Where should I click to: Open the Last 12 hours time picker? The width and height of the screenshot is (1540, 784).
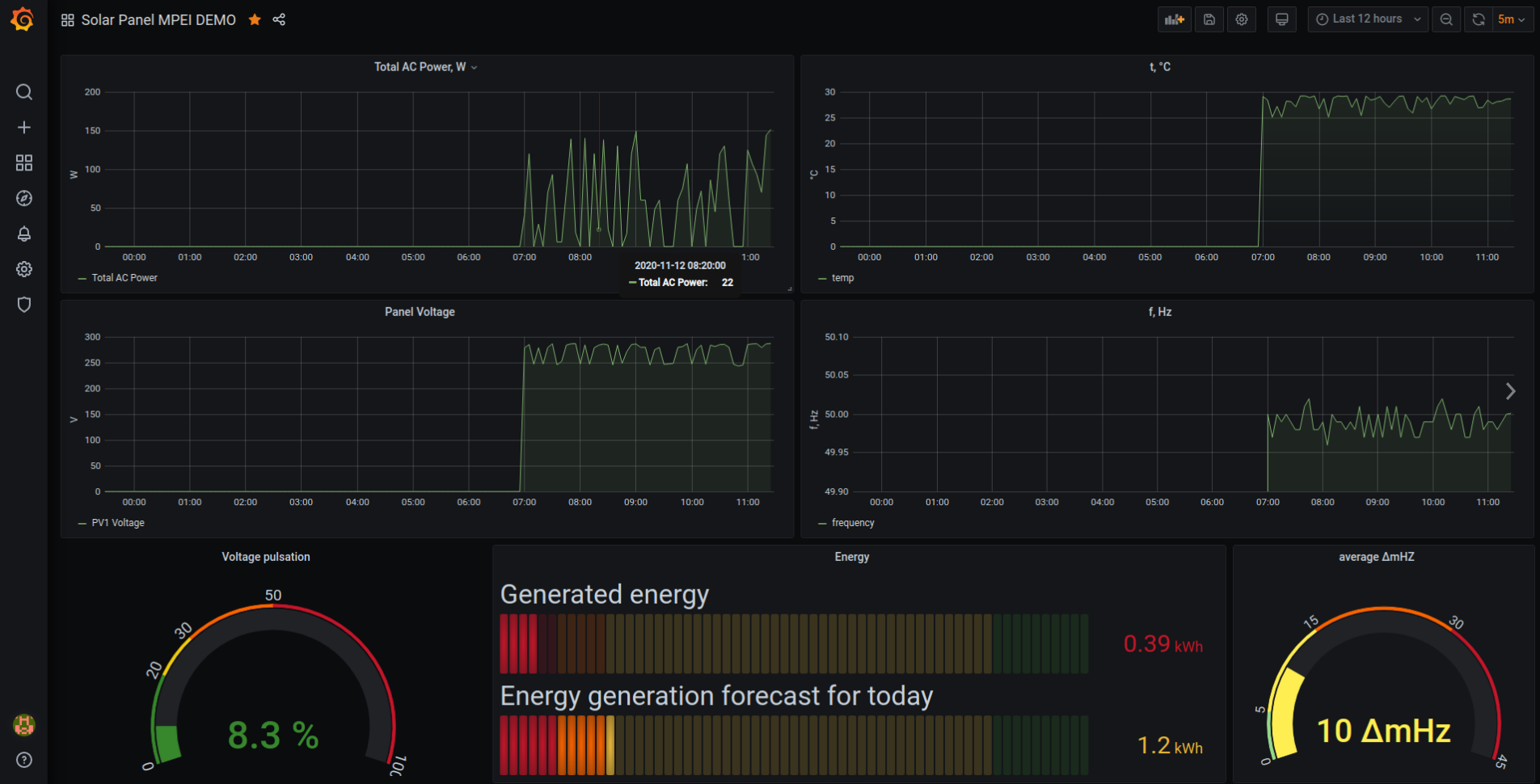tap(1368, 19)
